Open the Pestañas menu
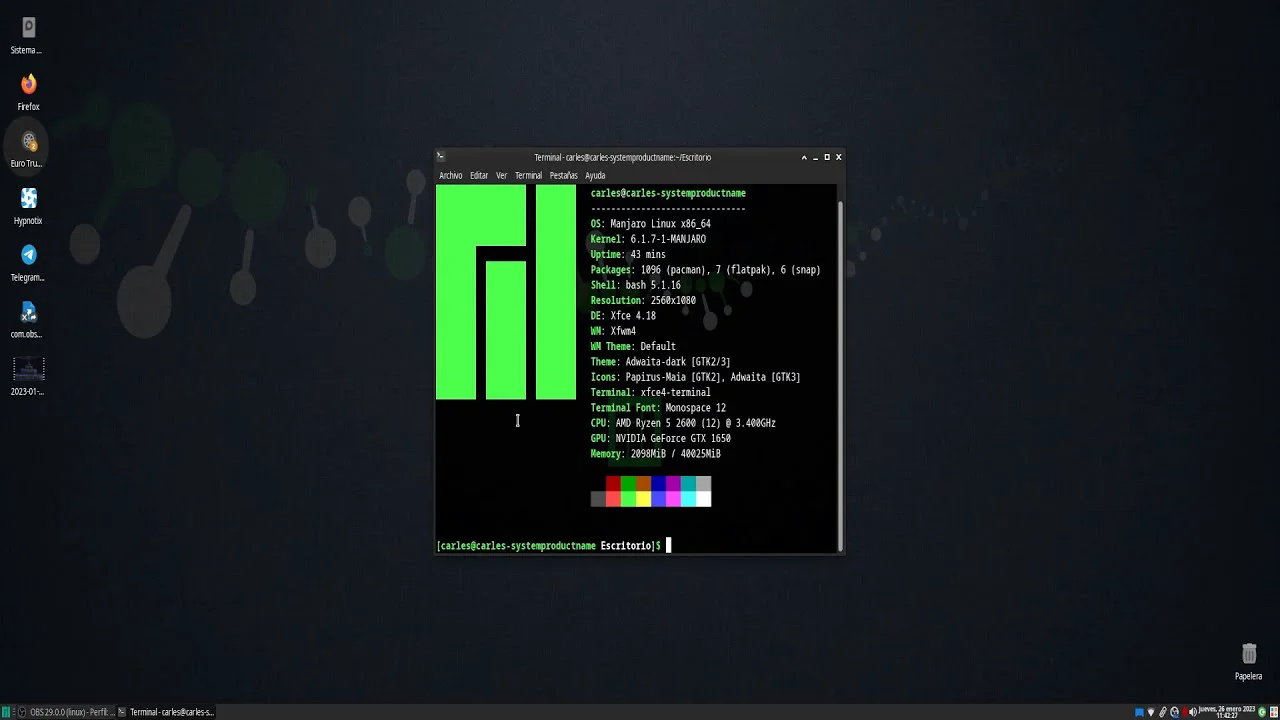This screenshot has width=1280, height=720. pos(563,175)
